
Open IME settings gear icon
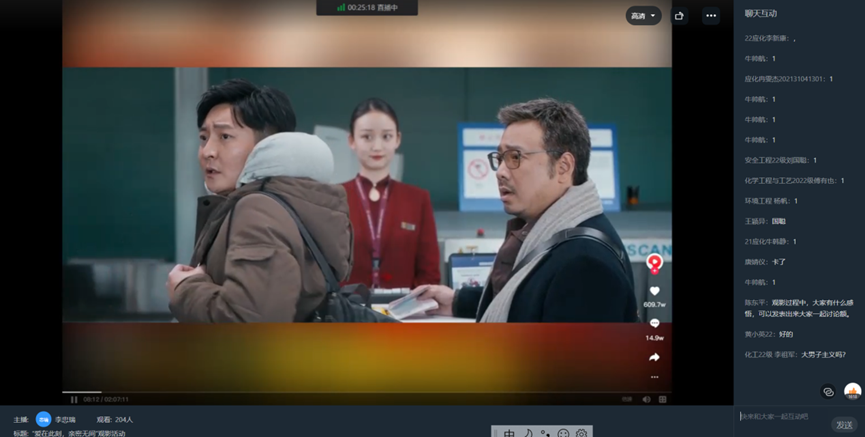coord(581,433)
